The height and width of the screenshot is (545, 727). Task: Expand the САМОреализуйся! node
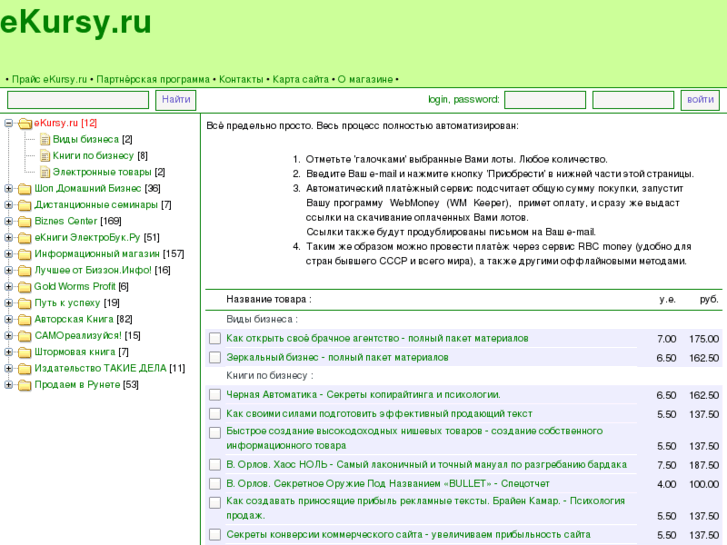coord(8,335)
